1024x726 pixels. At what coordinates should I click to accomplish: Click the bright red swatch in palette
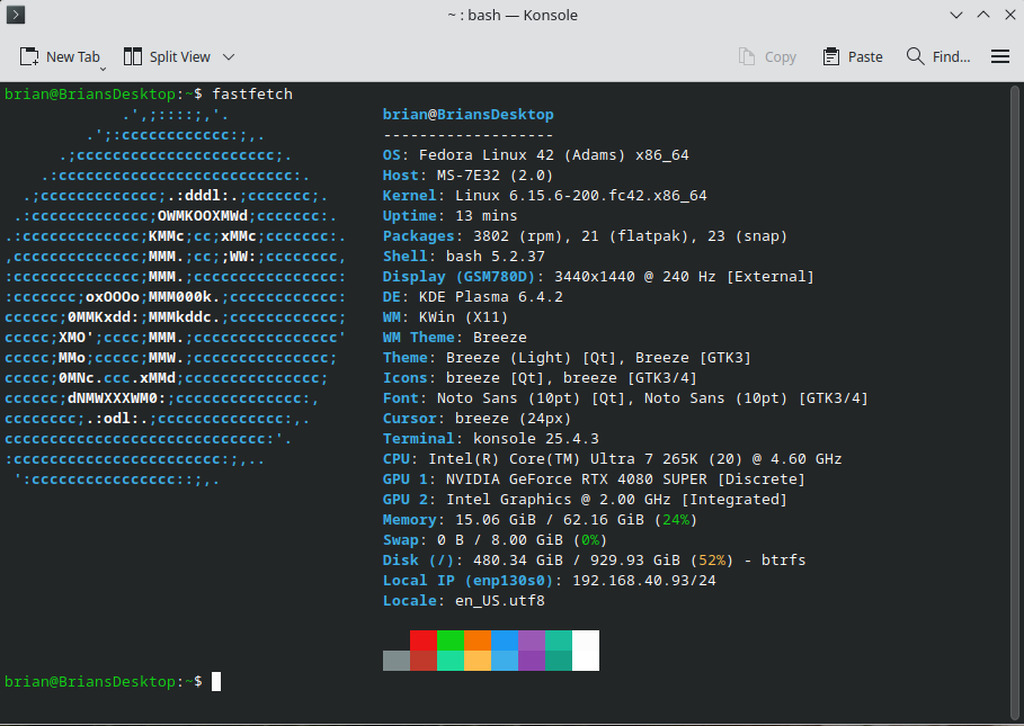(x=423, y=640)
